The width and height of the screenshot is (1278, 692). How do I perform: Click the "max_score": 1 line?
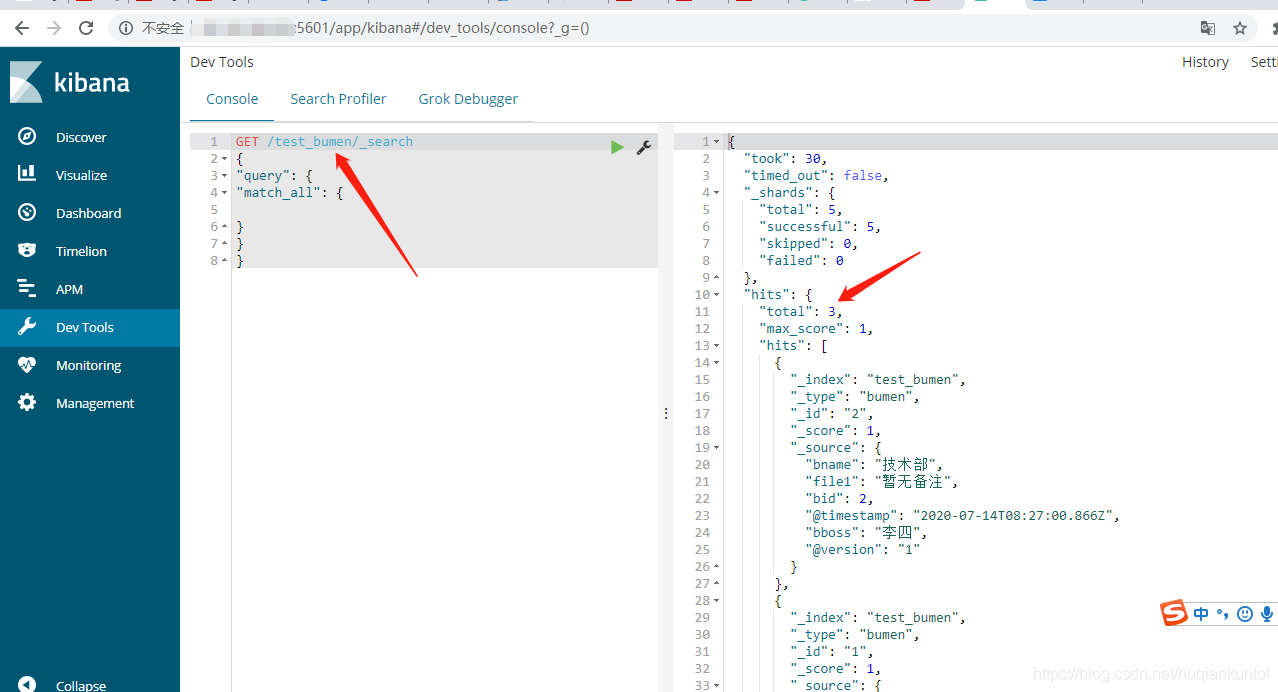[817, 329]
